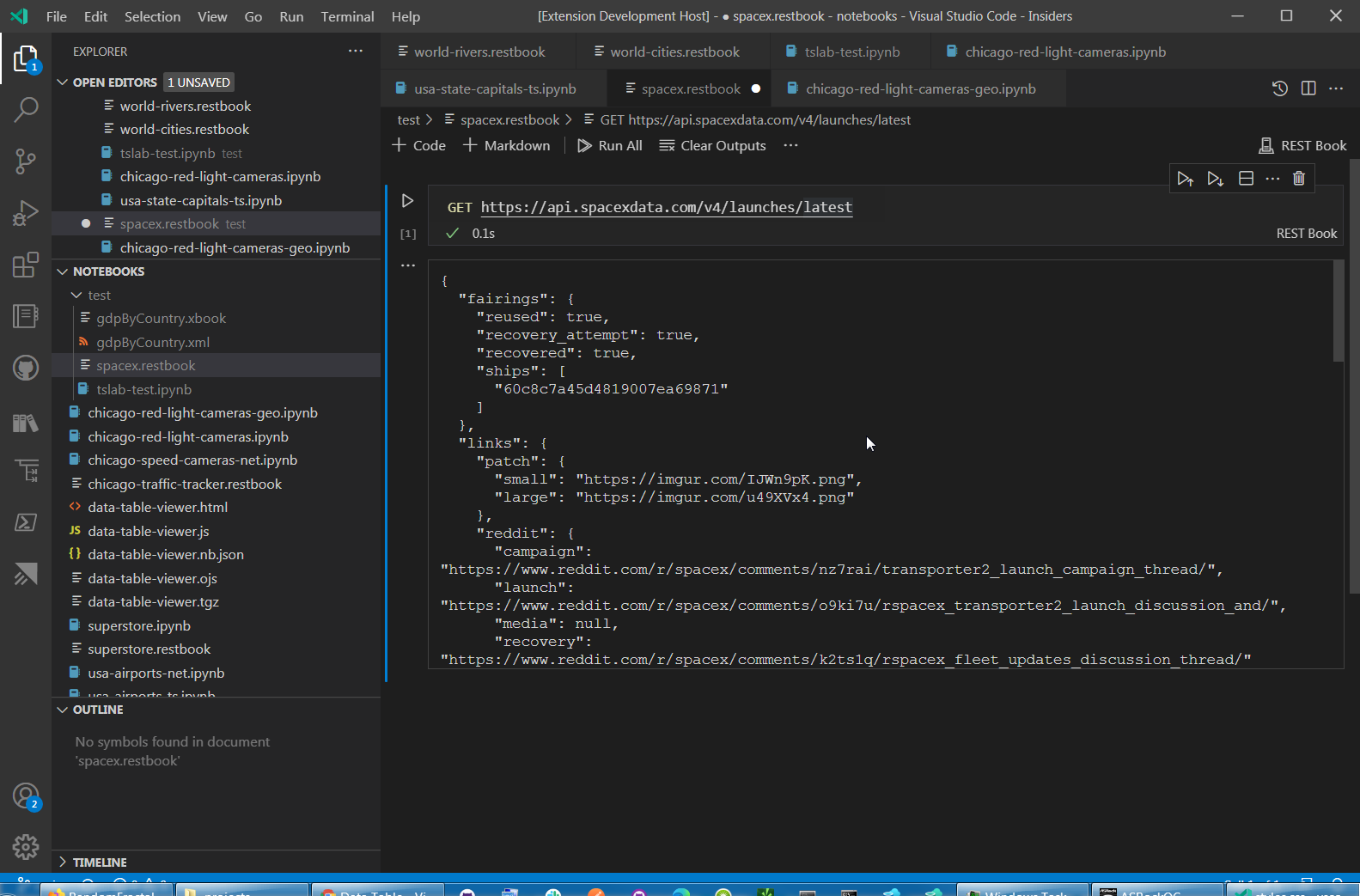Split the editor to the right

click(1308, 88)
